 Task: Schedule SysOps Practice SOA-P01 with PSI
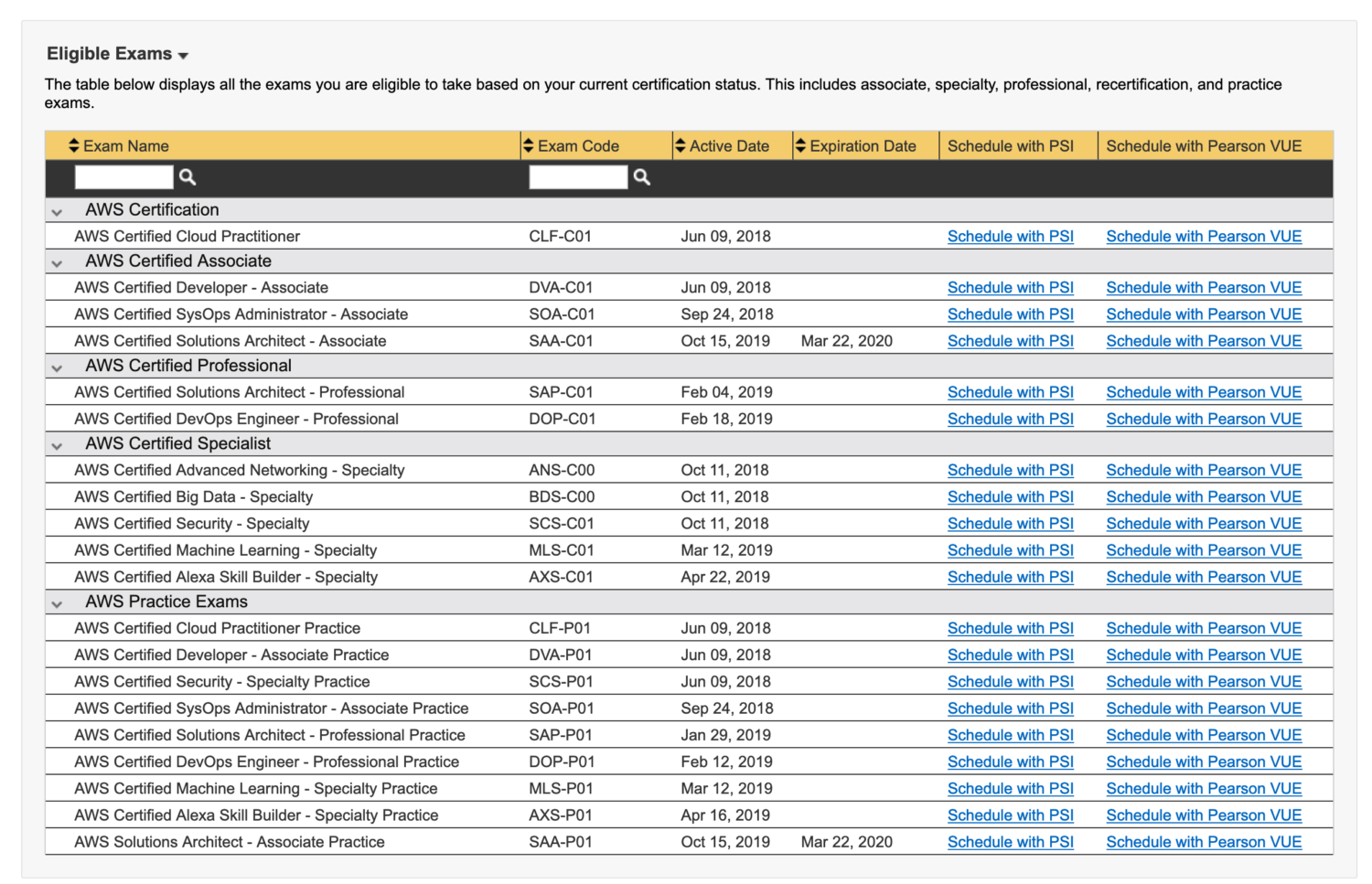coord(1011,708)
